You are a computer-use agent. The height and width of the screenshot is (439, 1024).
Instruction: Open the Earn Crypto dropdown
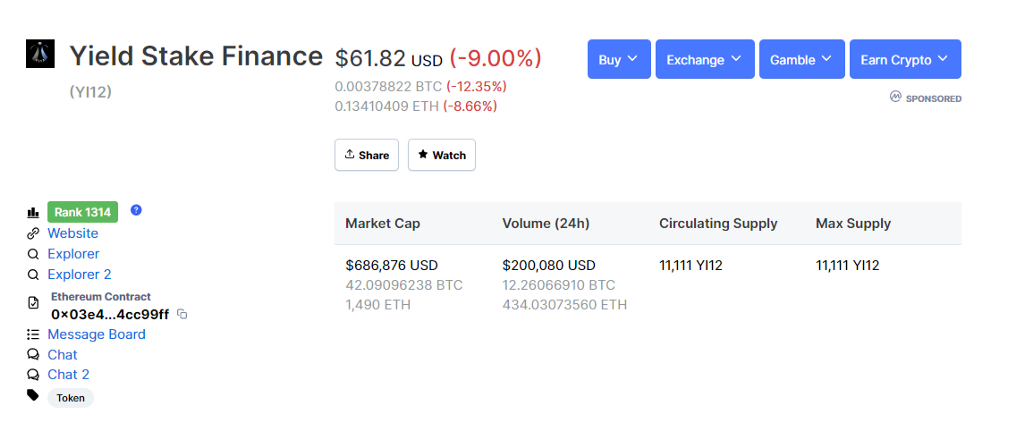tap(904, 60)
